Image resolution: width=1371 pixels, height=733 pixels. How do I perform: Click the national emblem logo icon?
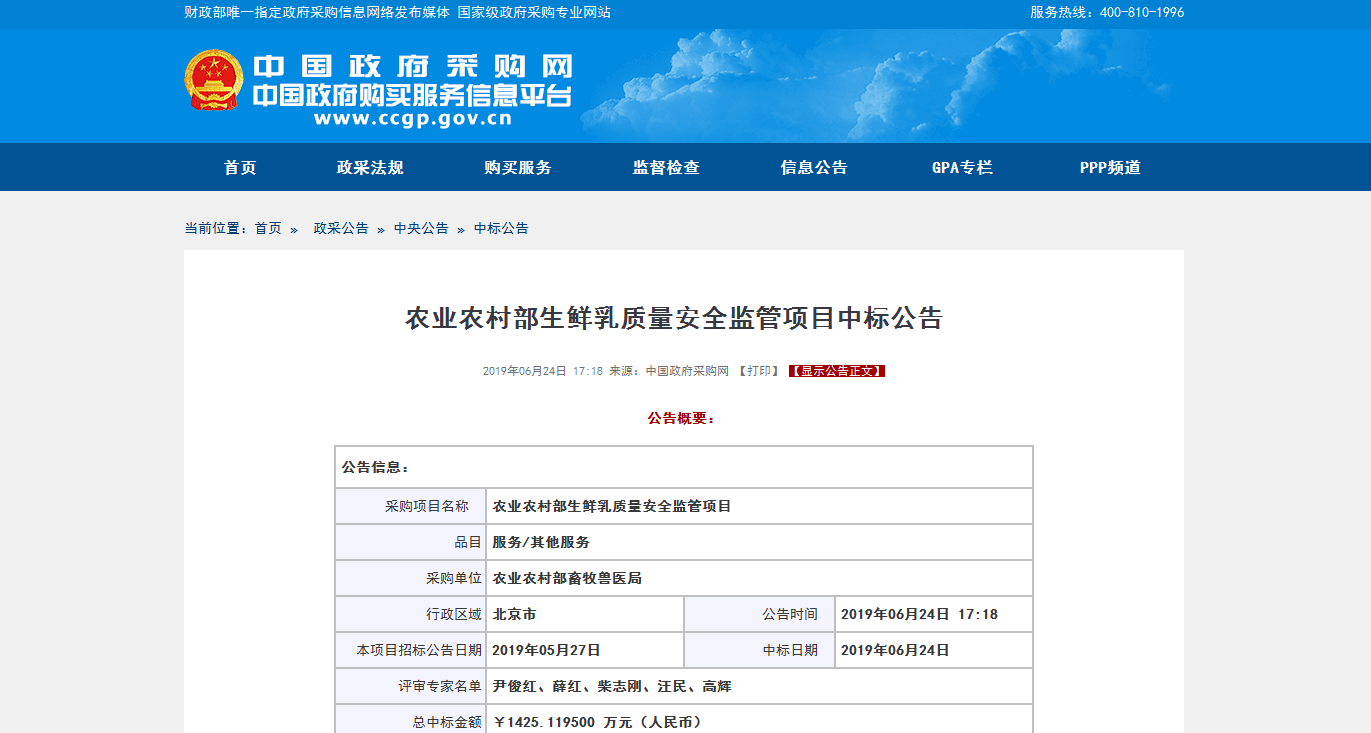213,80
